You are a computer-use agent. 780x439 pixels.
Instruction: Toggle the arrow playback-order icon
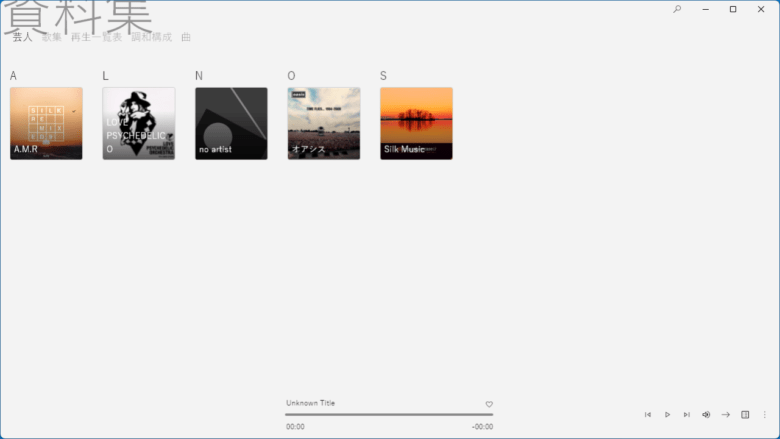tap(726, 415)
